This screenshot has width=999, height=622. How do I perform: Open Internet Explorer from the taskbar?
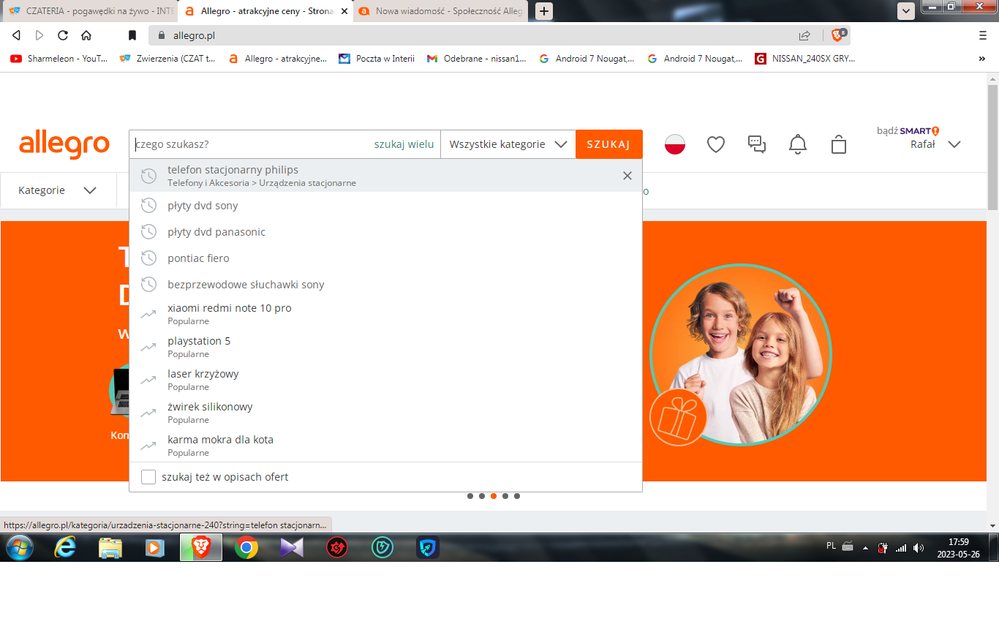65,547
